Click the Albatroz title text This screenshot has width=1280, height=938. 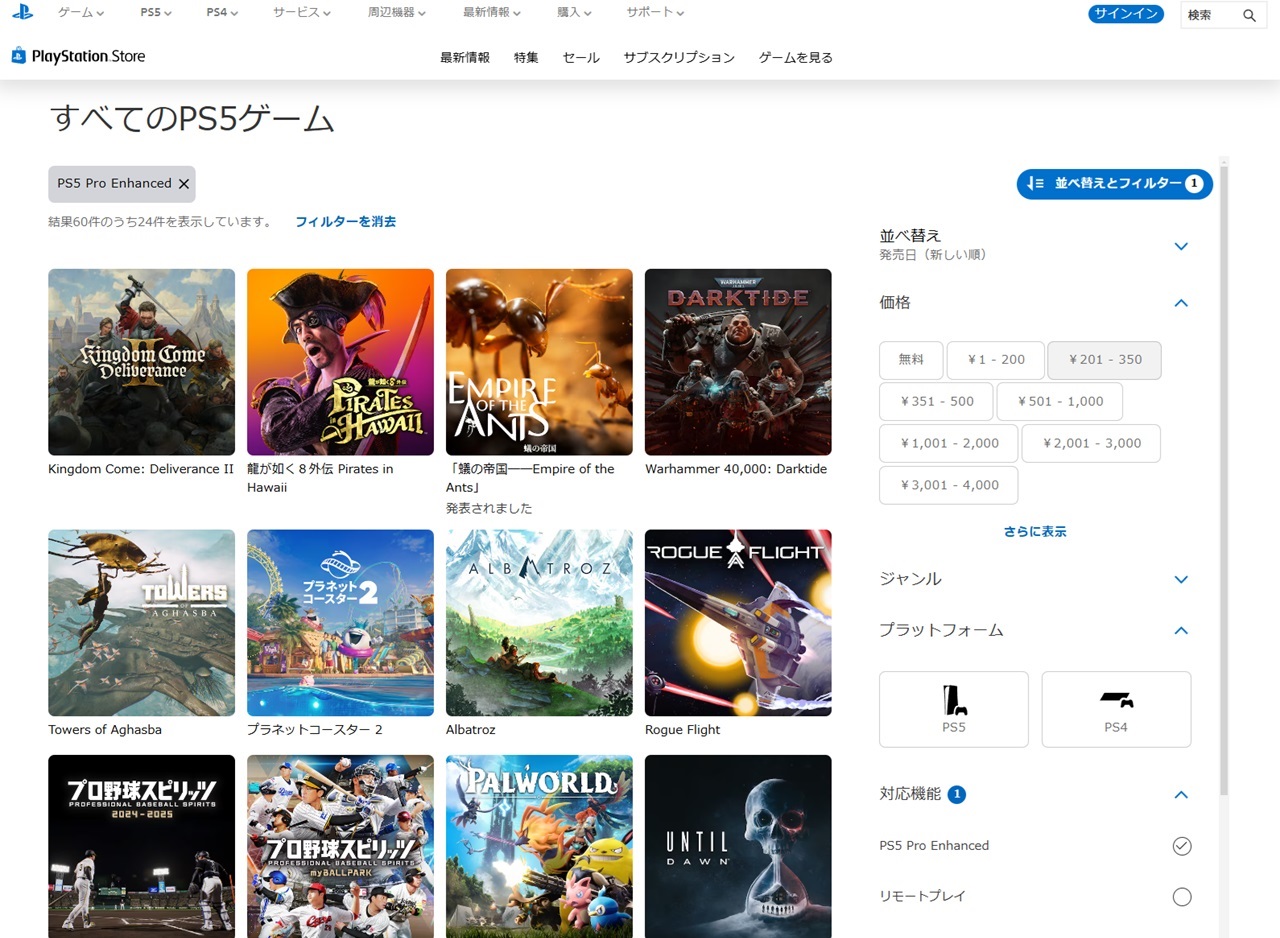(472, 730)
